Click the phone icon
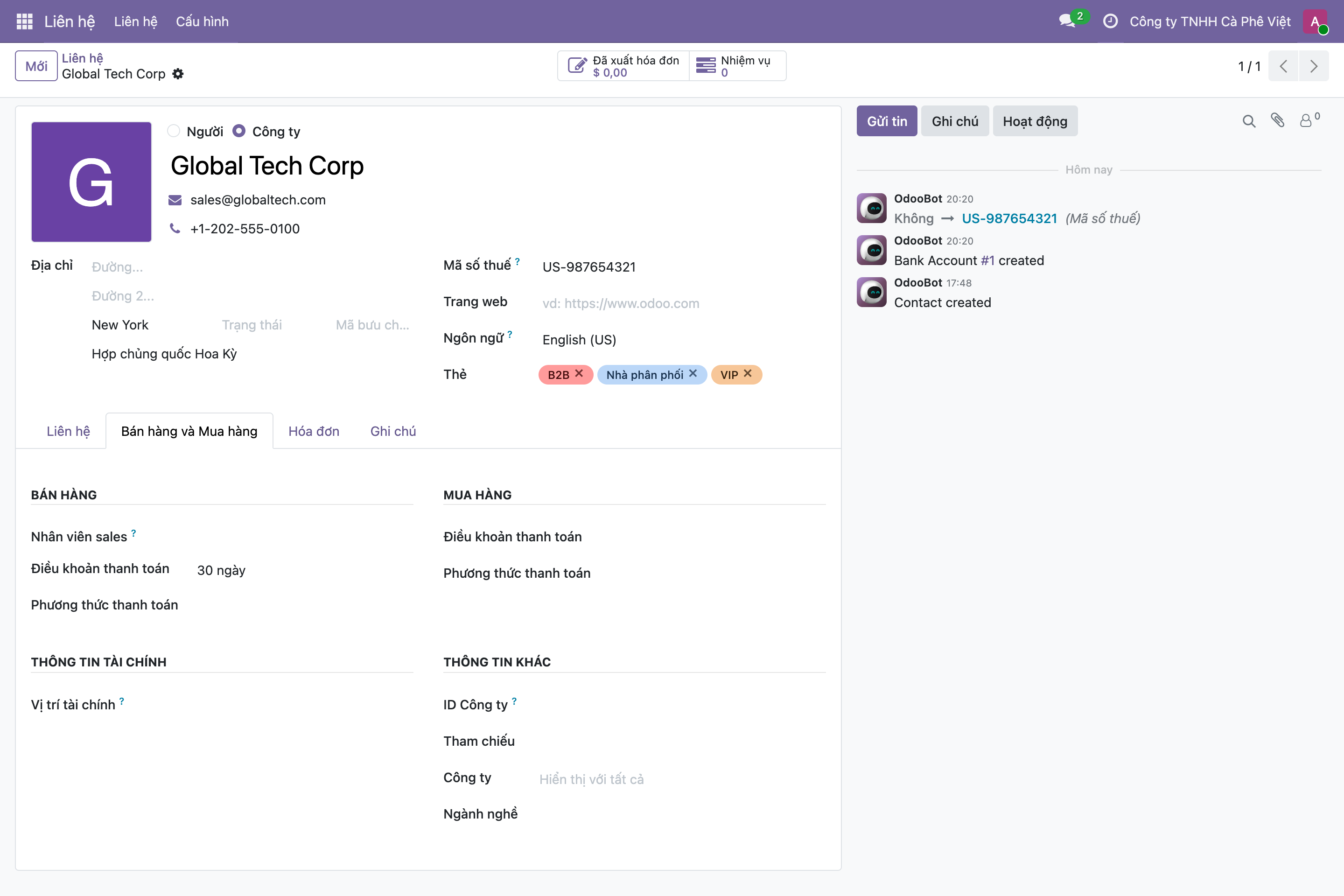Image resolution: width=1344 pixels, height=896 pixels. (175, 229)
